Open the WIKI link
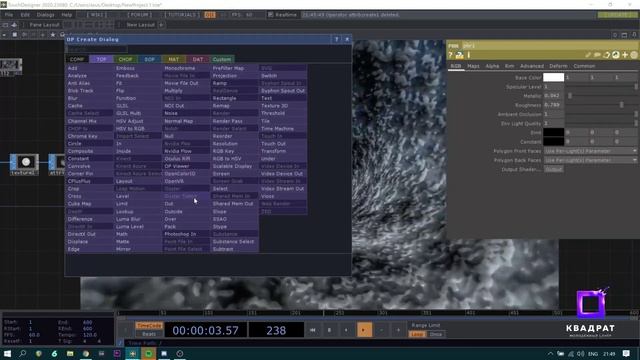 tap(97, 15)
